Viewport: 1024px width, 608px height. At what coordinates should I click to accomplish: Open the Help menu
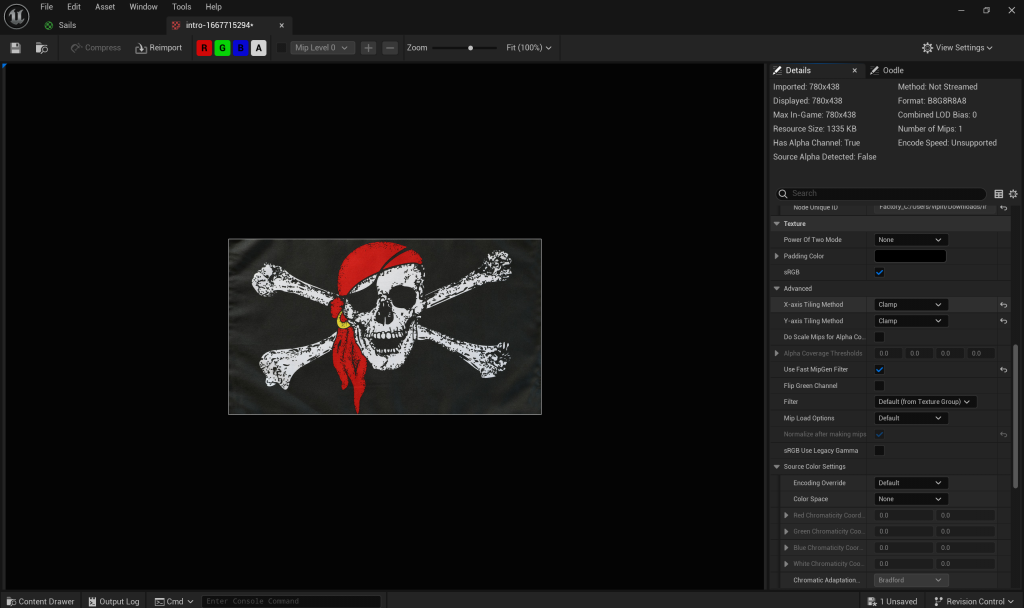point(214,7)
